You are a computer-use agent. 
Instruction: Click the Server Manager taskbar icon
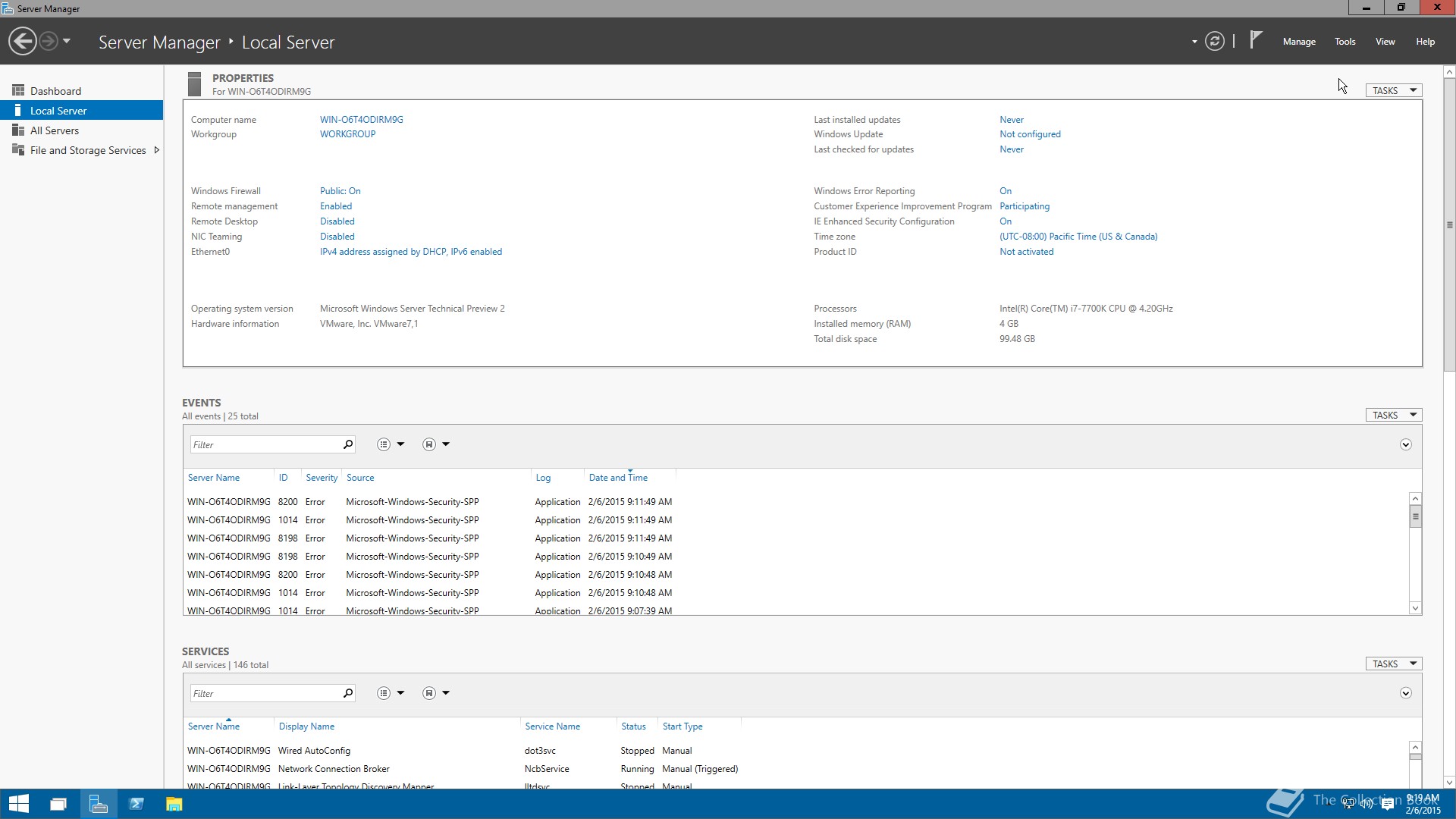(x=98, y=804)
